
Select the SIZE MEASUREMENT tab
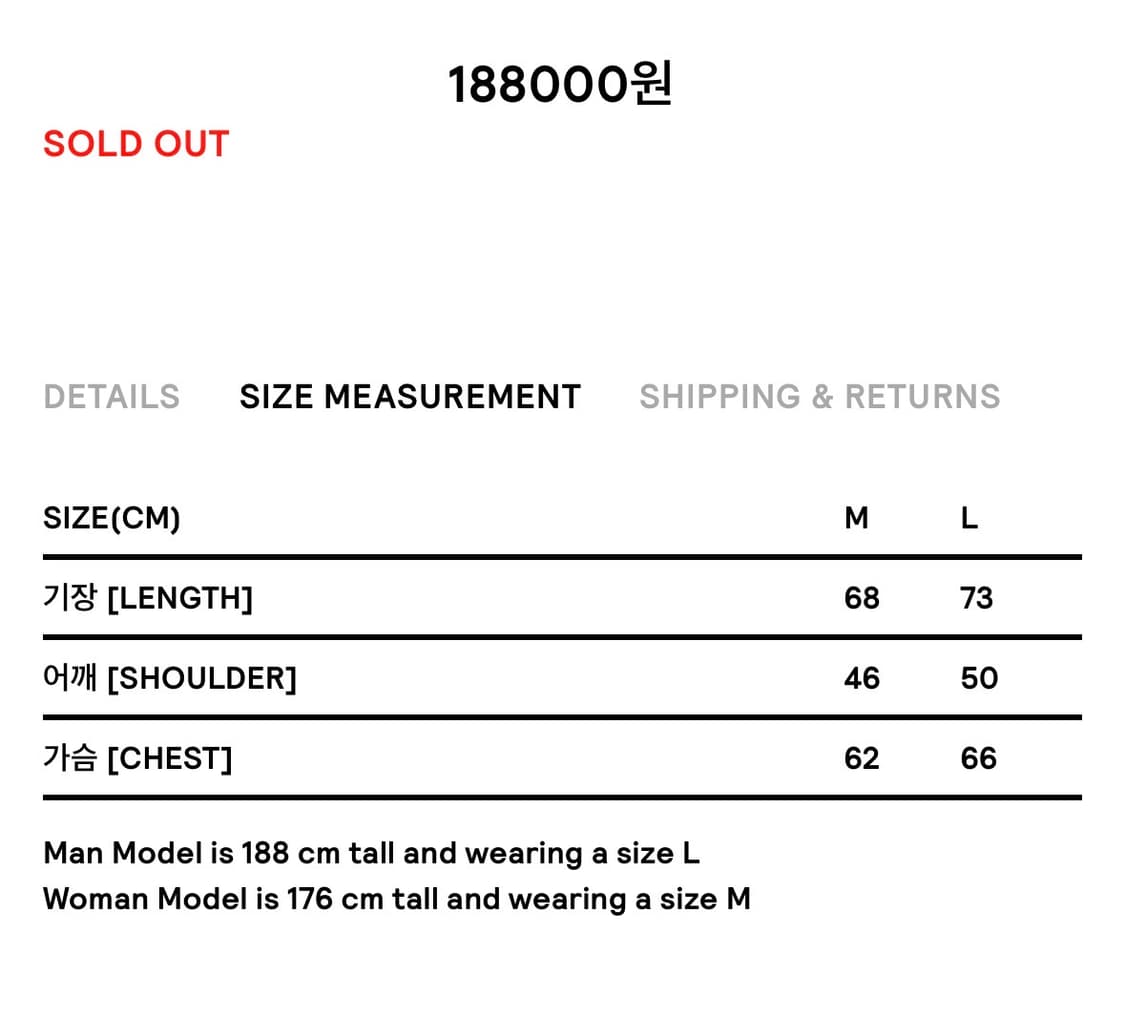tap(410, 397)
